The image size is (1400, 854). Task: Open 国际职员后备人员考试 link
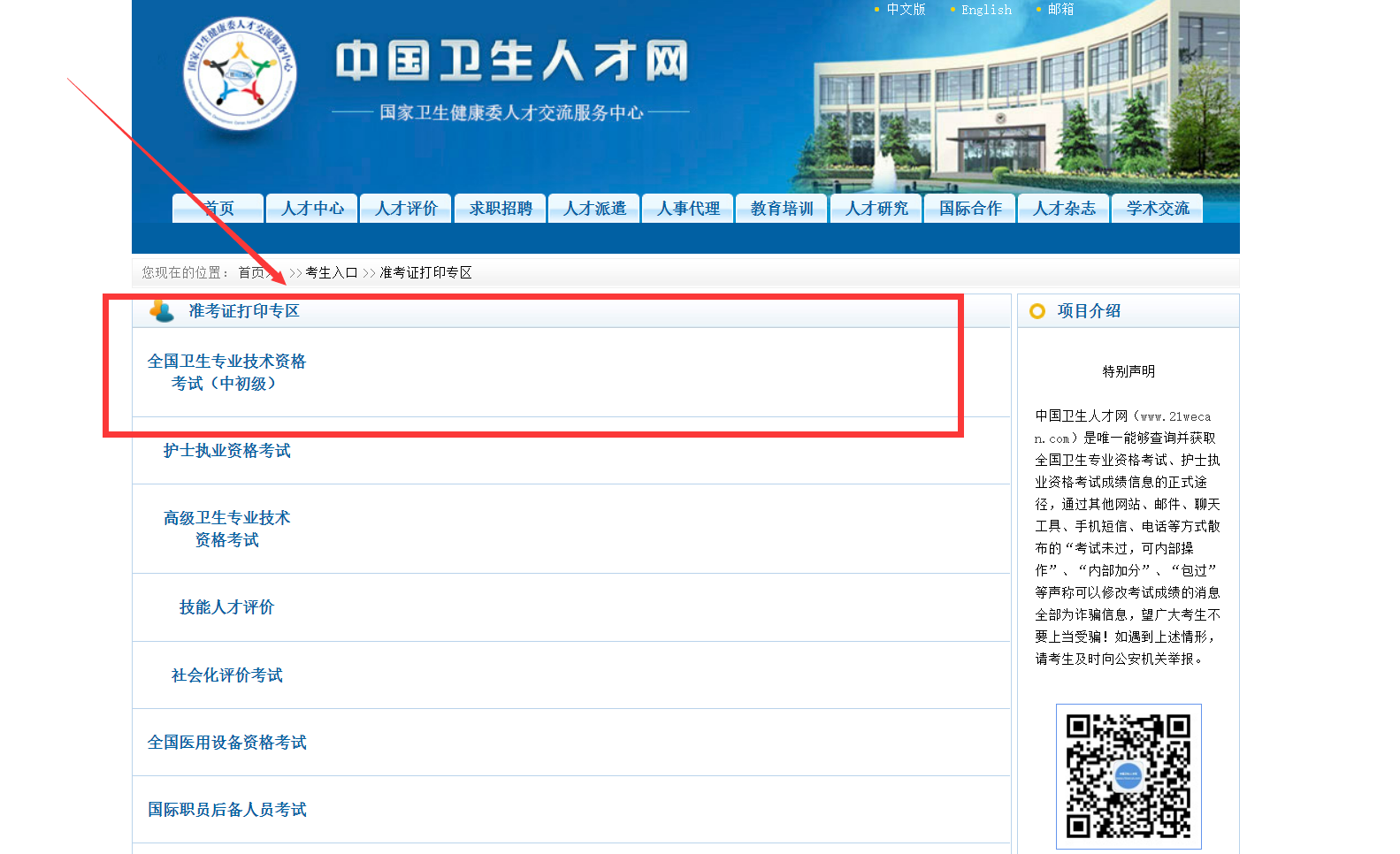[226, 810]
